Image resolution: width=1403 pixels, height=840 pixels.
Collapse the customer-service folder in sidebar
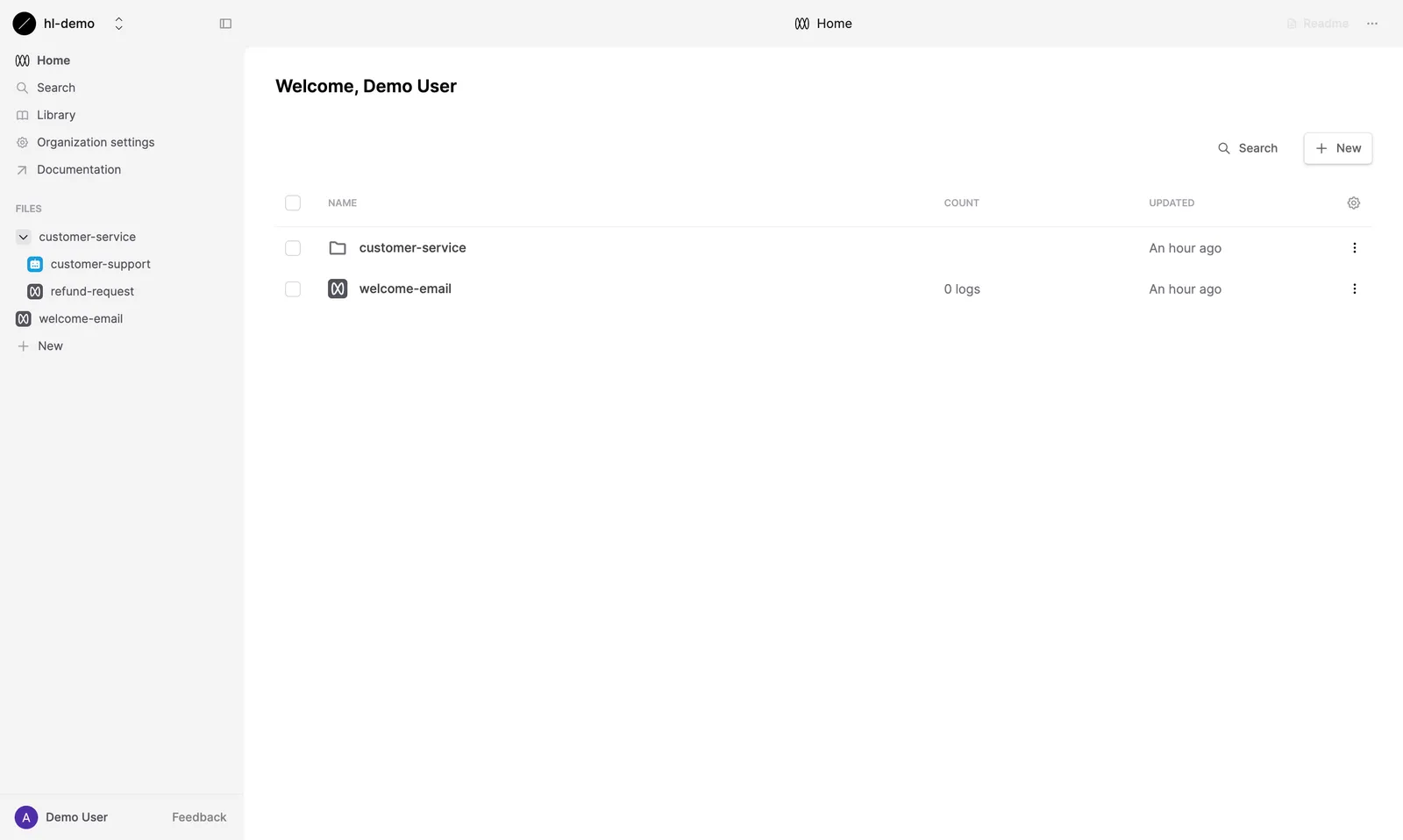point(24,237)
